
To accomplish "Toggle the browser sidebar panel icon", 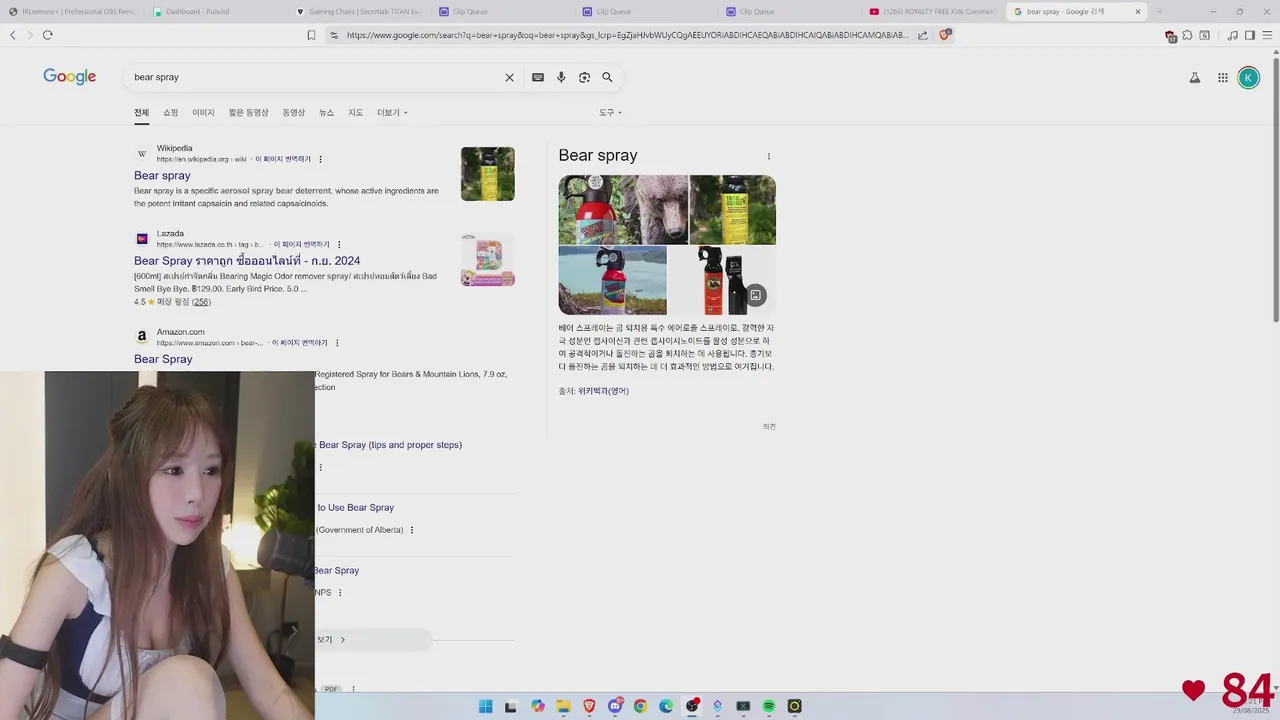I will click(x=1250, y=35).
